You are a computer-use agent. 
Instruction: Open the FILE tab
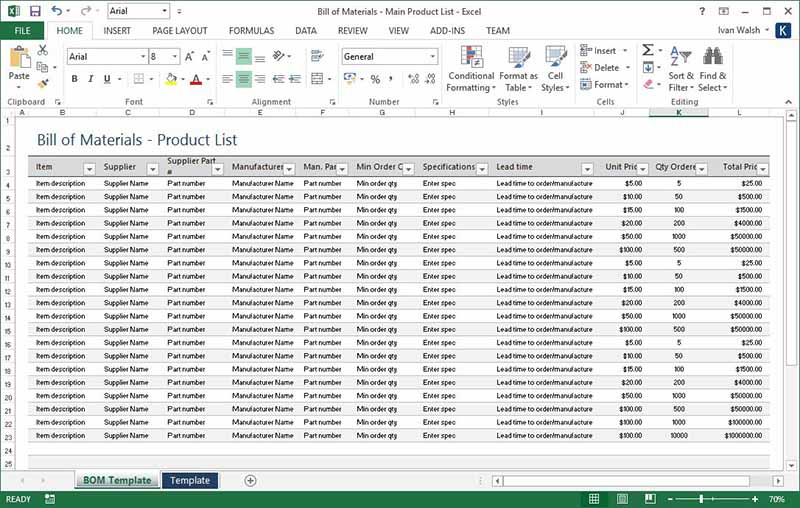[x=22, y=31]
